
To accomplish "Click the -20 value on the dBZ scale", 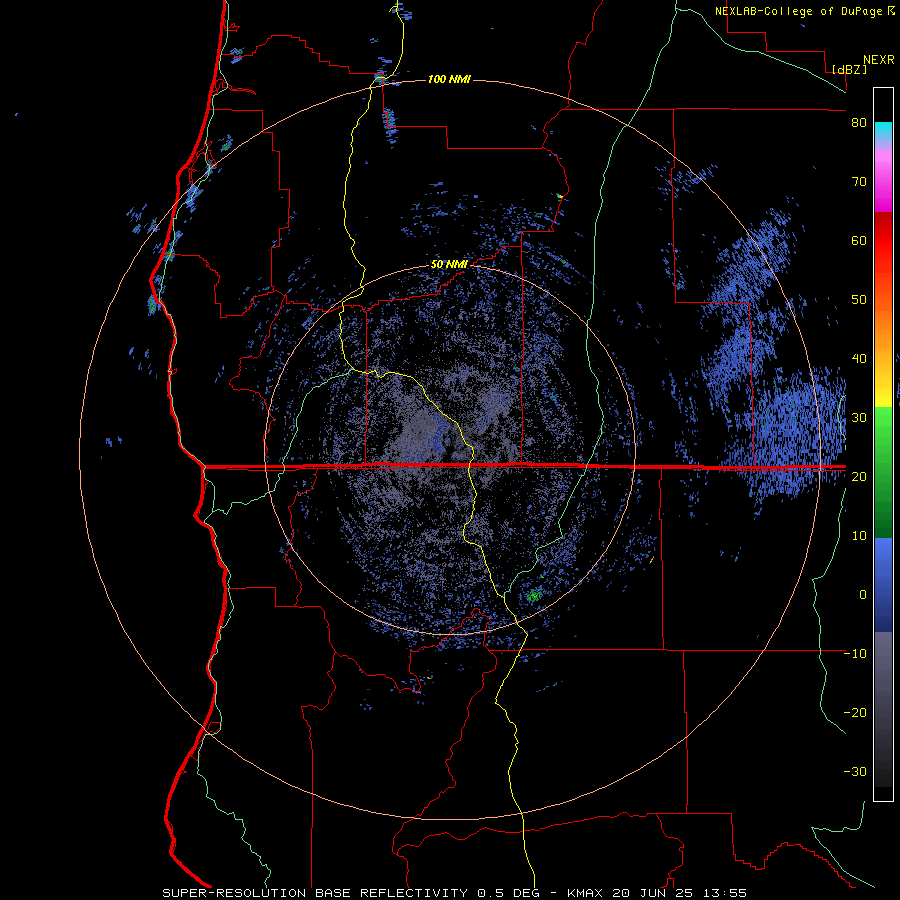I will pyautogui.click(x=855, y=713).
